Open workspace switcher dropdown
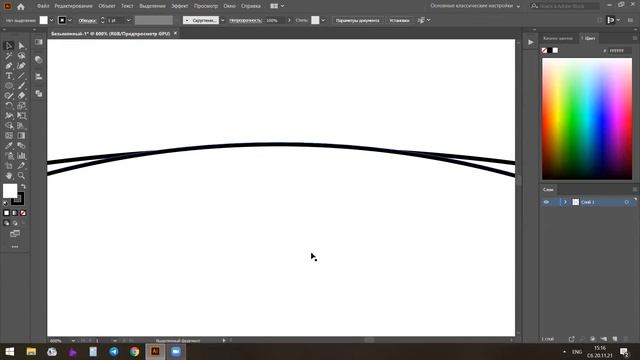Viewport: 640px width, 360px height. (x=518, y=6)
